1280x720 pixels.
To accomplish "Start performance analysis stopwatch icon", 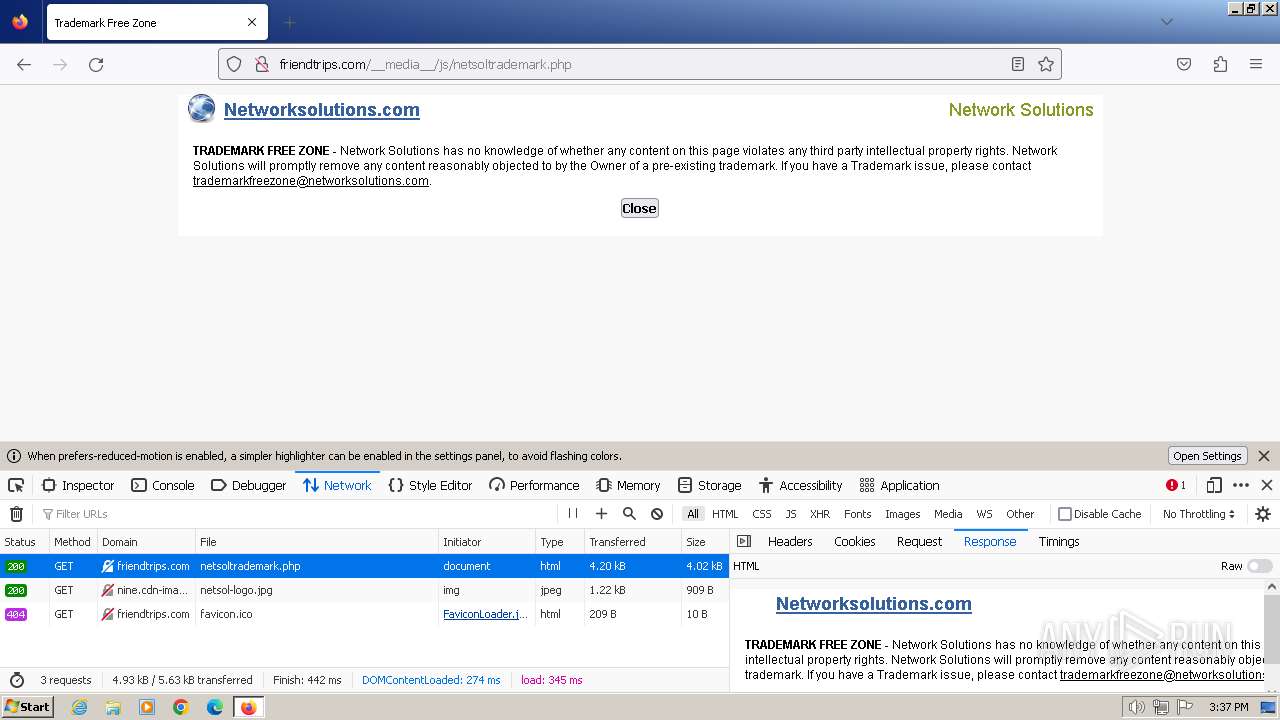I will pos(16,680).
